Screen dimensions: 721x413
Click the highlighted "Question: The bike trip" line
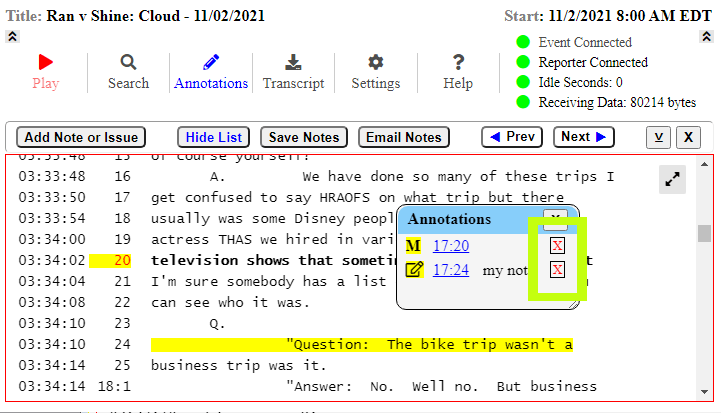coord(362,344)
